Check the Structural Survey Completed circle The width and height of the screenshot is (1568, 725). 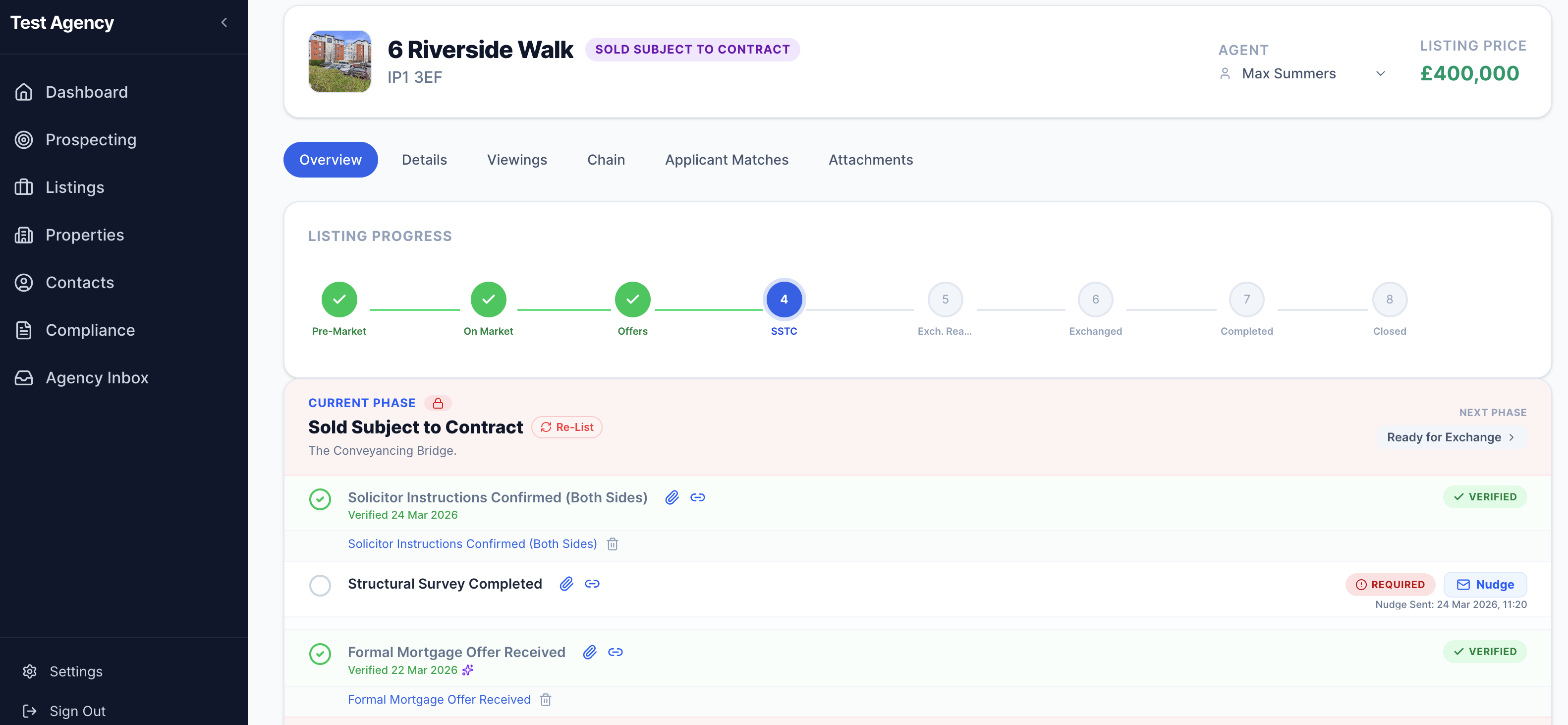point(320,585)
